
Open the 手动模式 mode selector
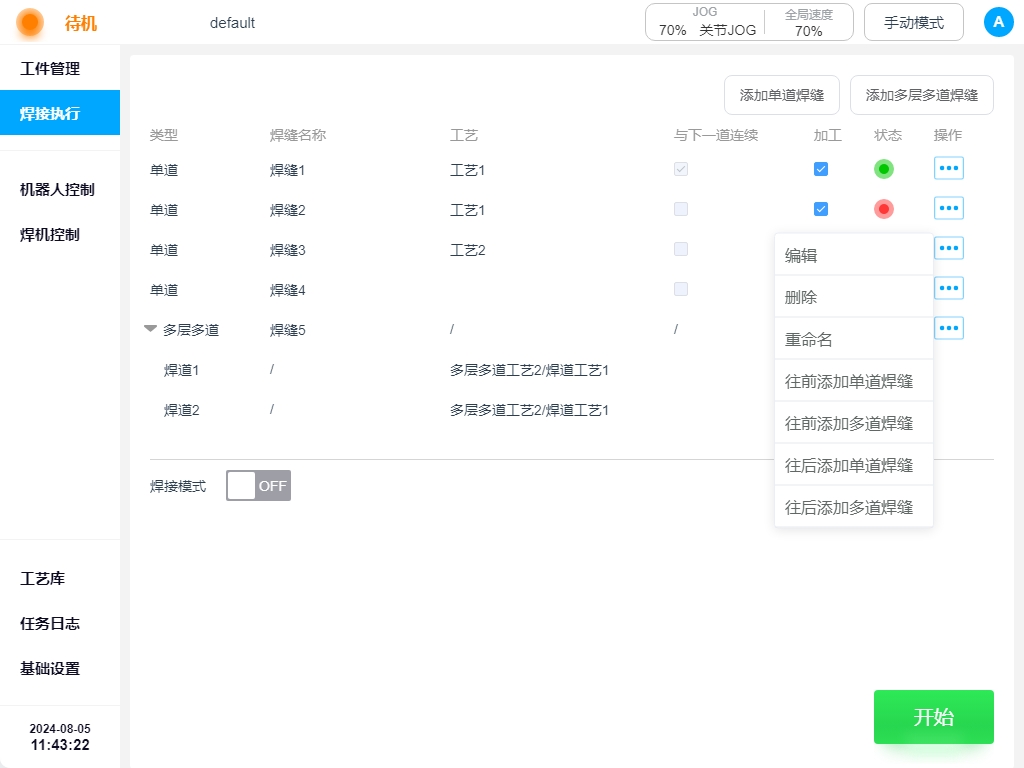(x=913, y=22)
